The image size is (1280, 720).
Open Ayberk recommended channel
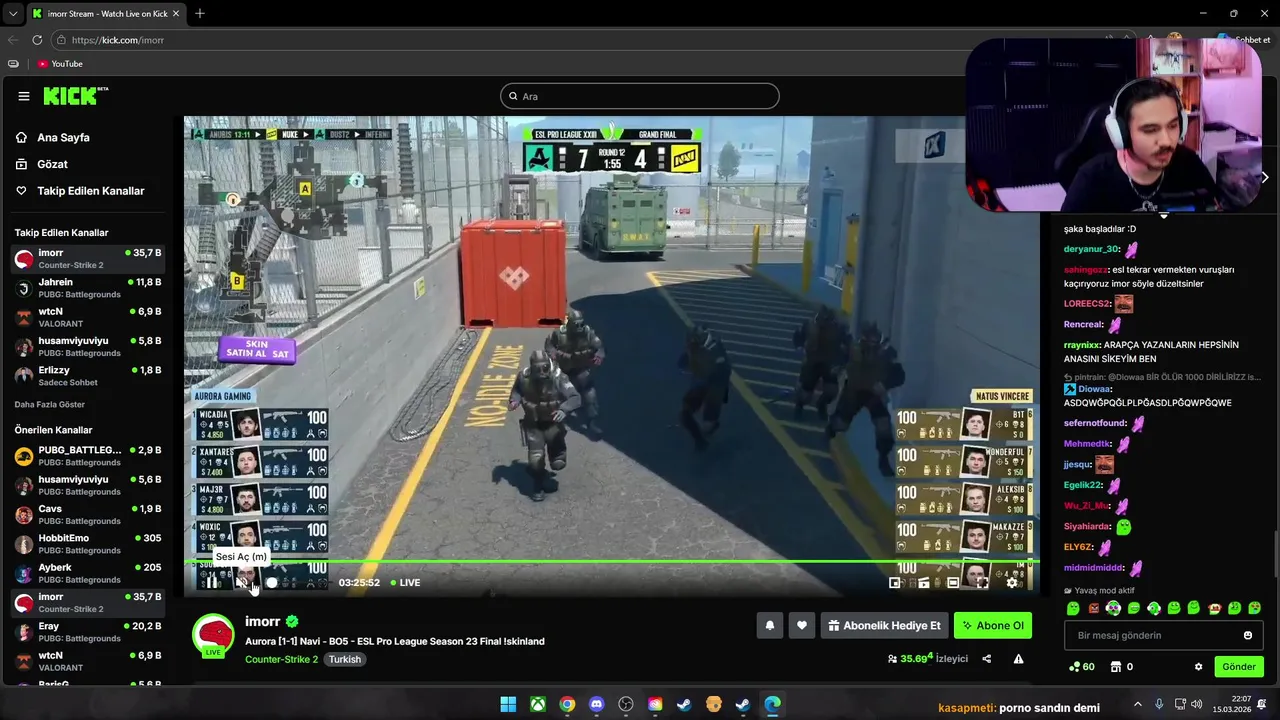pyautogui.click(x=88, y=573)
